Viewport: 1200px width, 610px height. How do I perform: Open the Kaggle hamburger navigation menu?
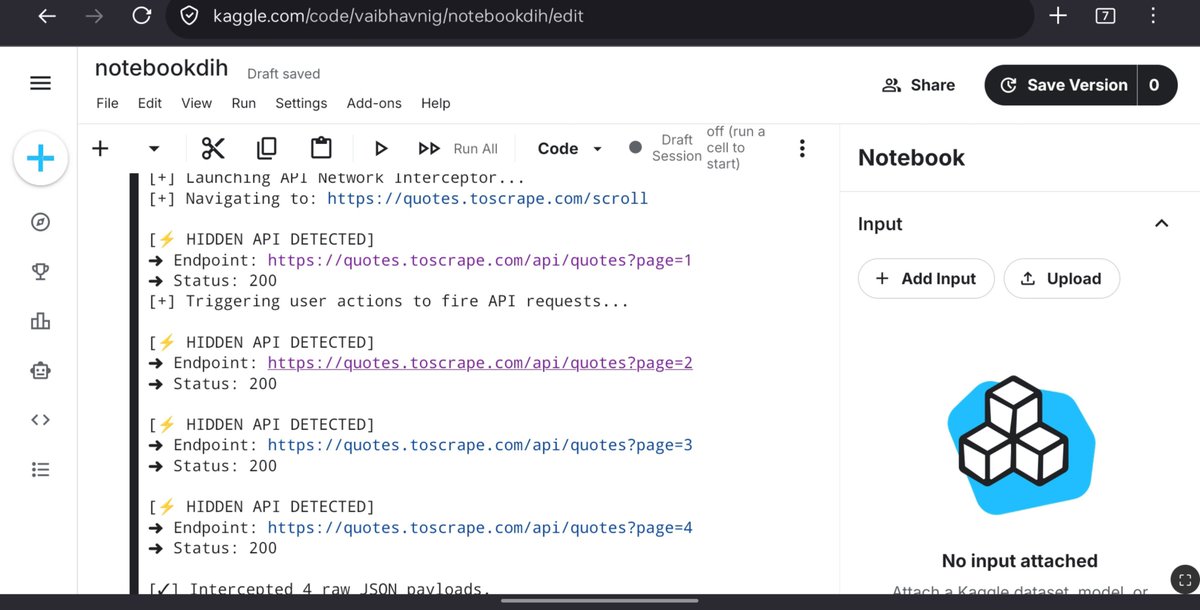(40, 84)
